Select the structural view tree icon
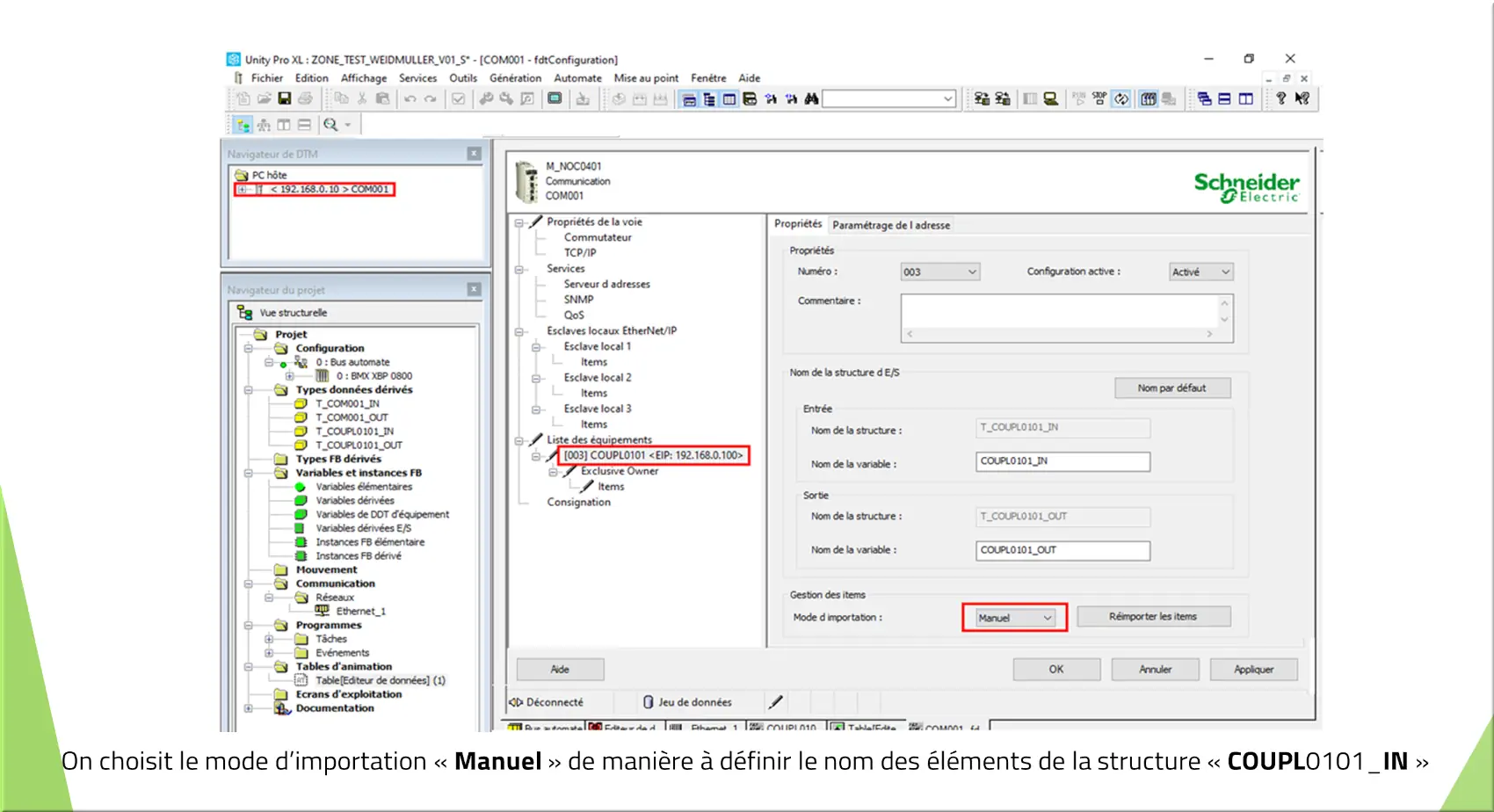 point(243,125)
